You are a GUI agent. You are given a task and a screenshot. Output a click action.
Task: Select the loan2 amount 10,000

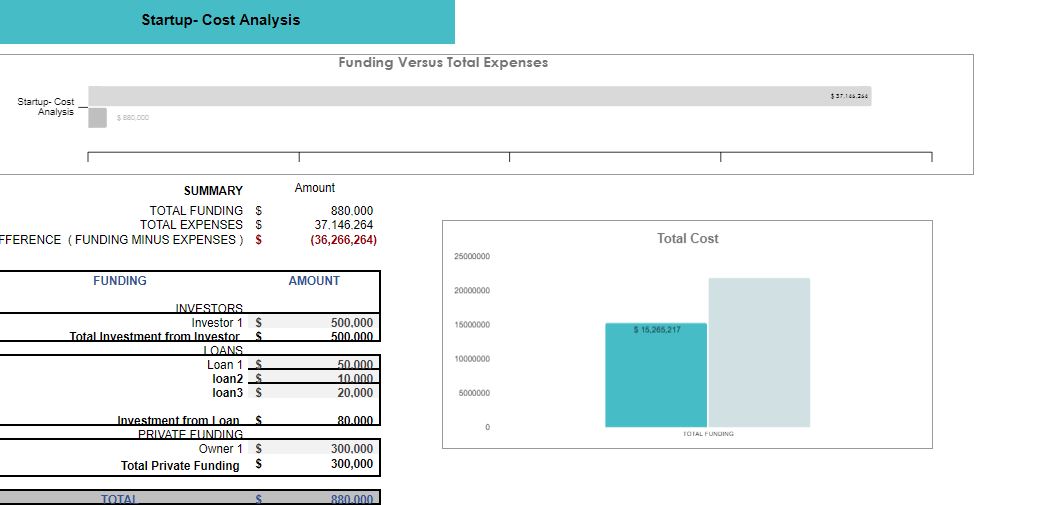(x=355, y=379)
